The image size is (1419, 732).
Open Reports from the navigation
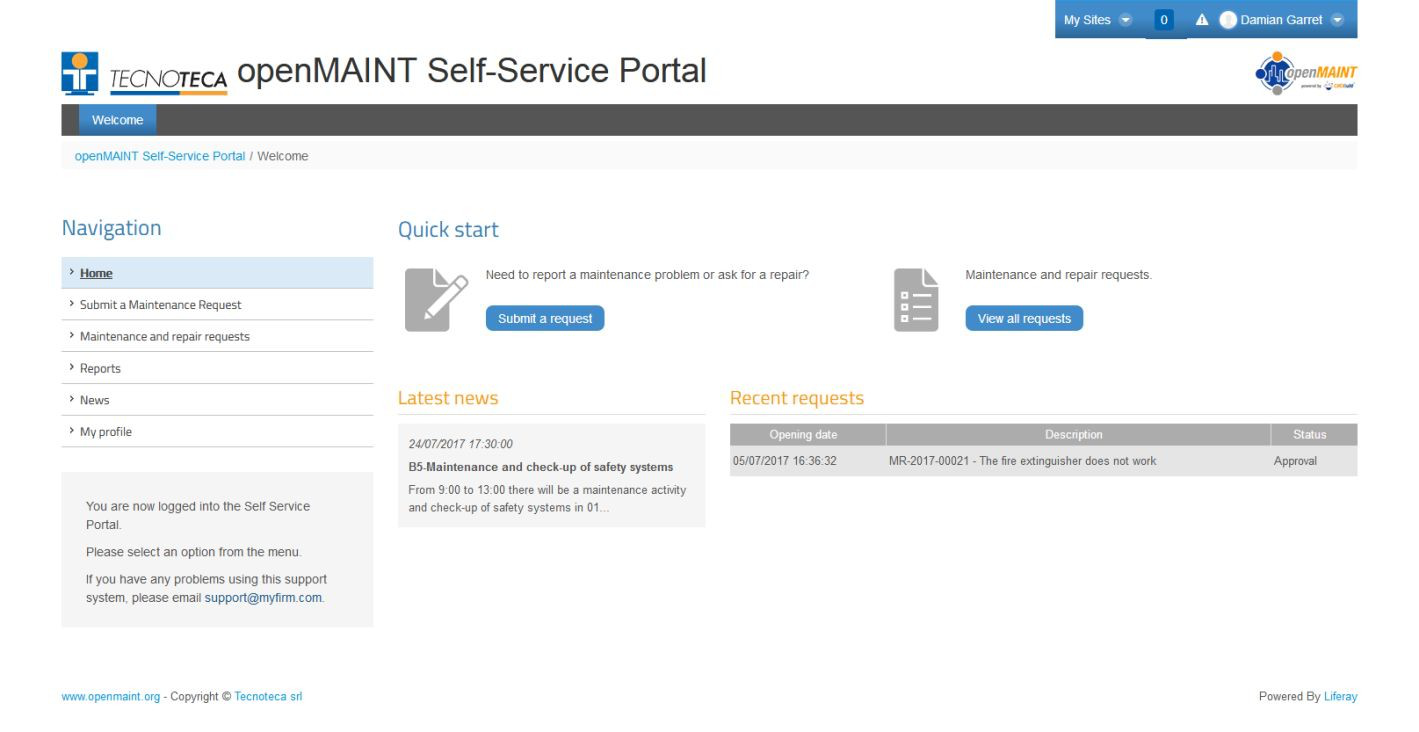pos(100,369)
